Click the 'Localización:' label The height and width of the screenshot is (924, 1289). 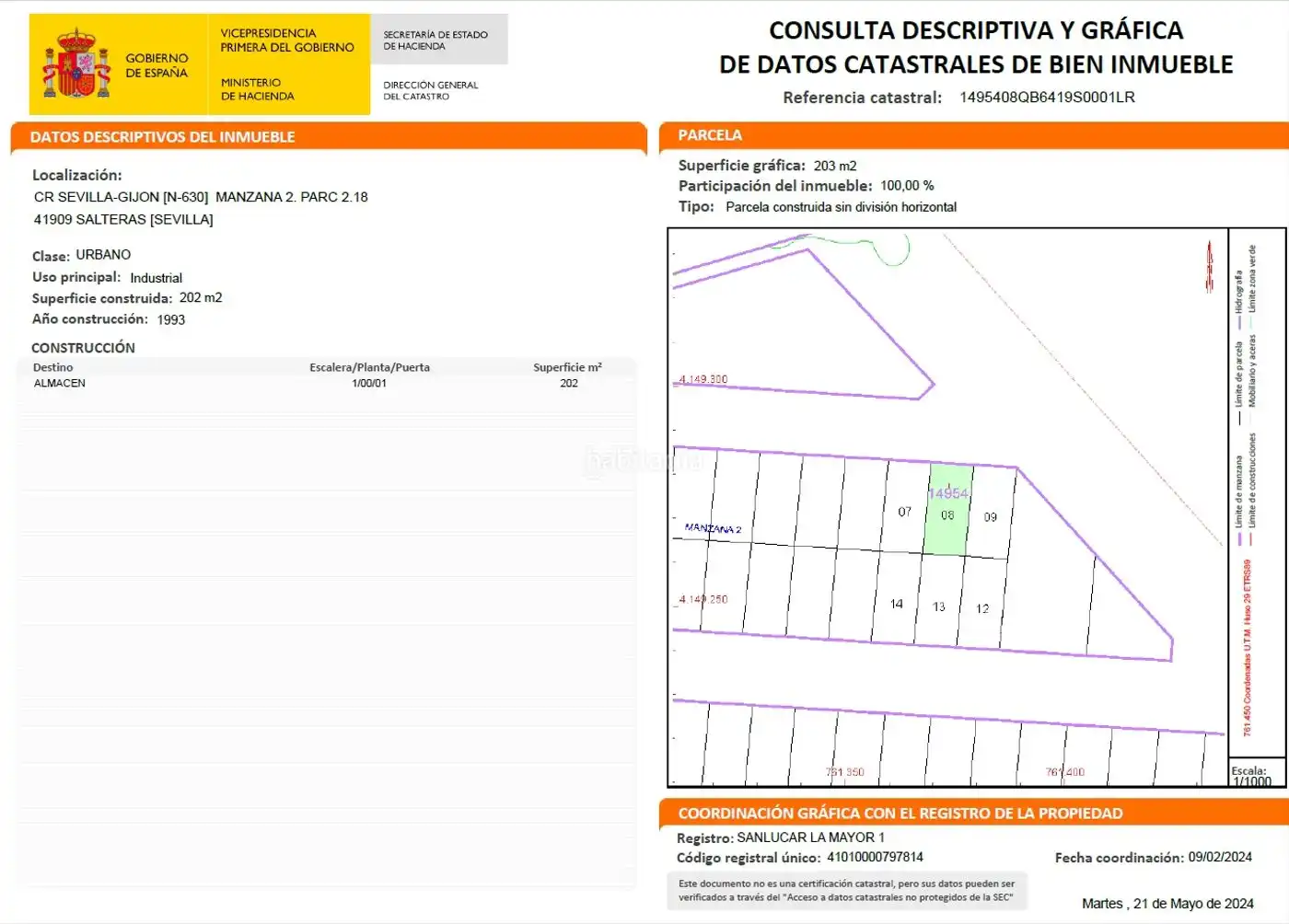pyautogui.click(x=77, y=175)
